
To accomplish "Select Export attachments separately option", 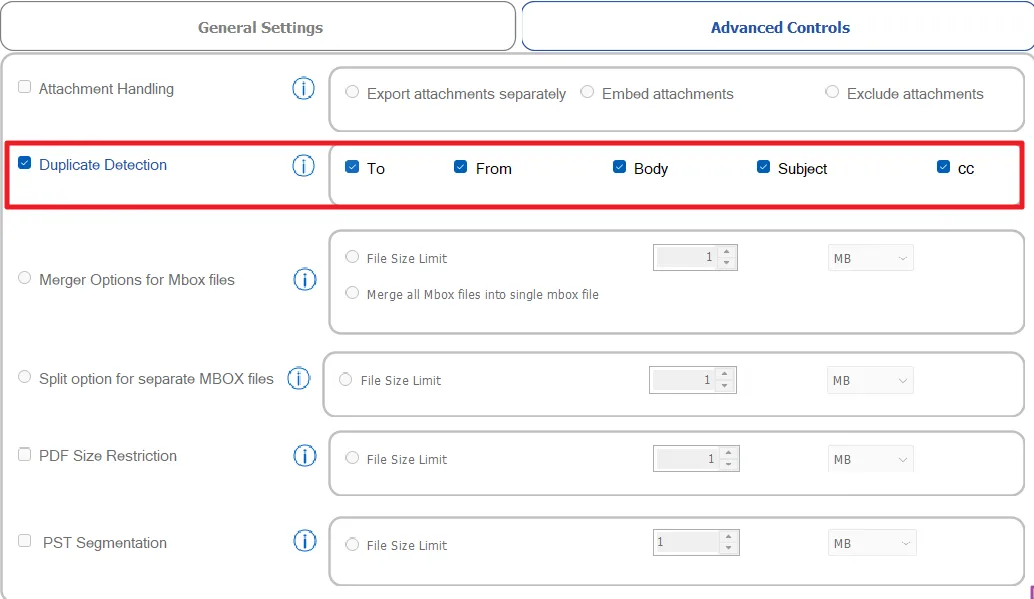I will (352, 92).
